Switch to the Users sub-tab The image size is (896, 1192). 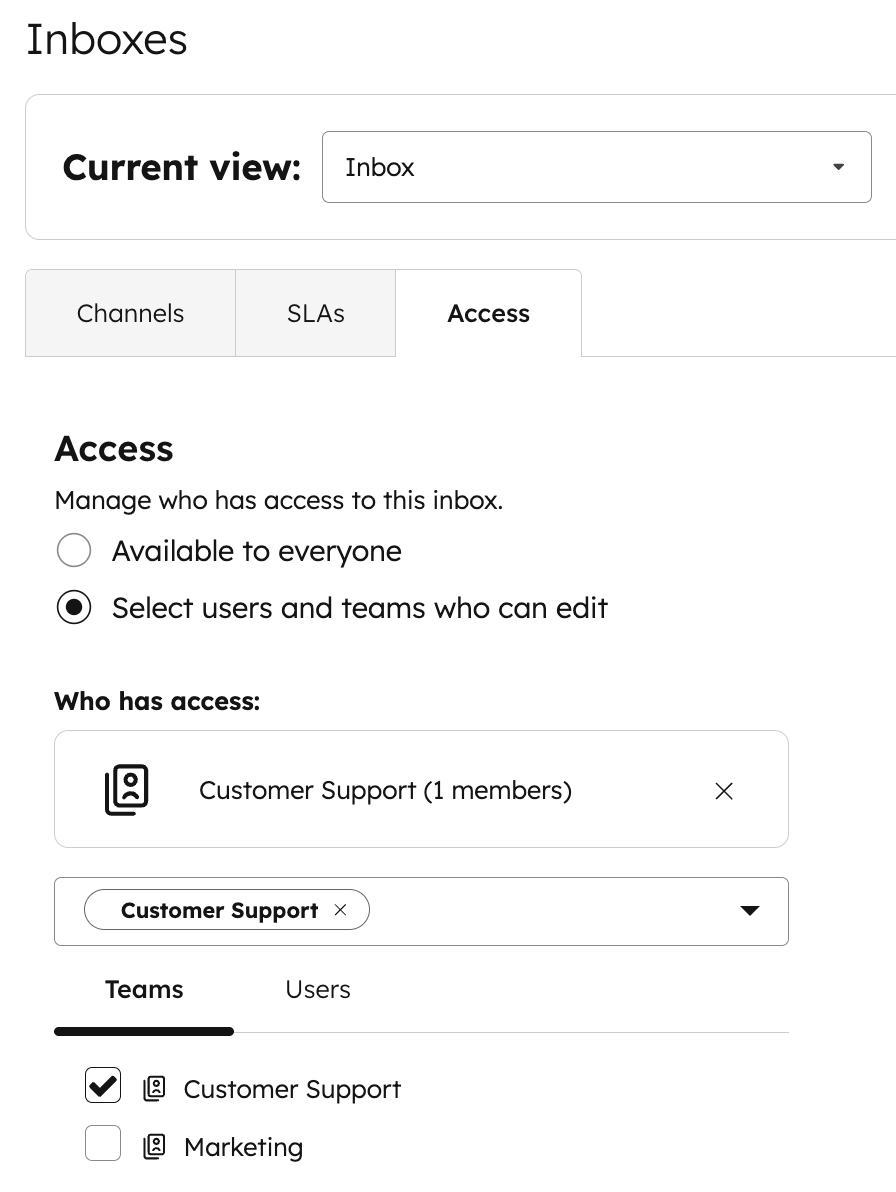[x=318, y=989]
